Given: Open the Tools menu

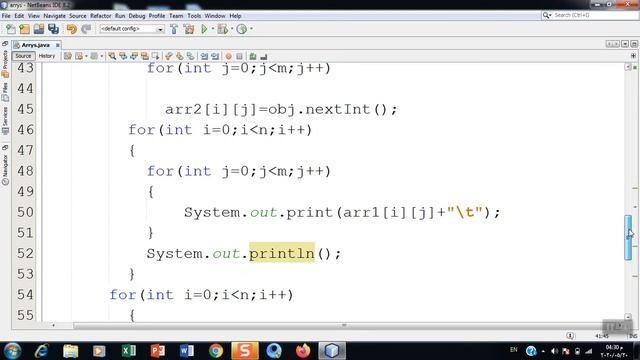Looking at the screenshot, I should coord(194,16).
